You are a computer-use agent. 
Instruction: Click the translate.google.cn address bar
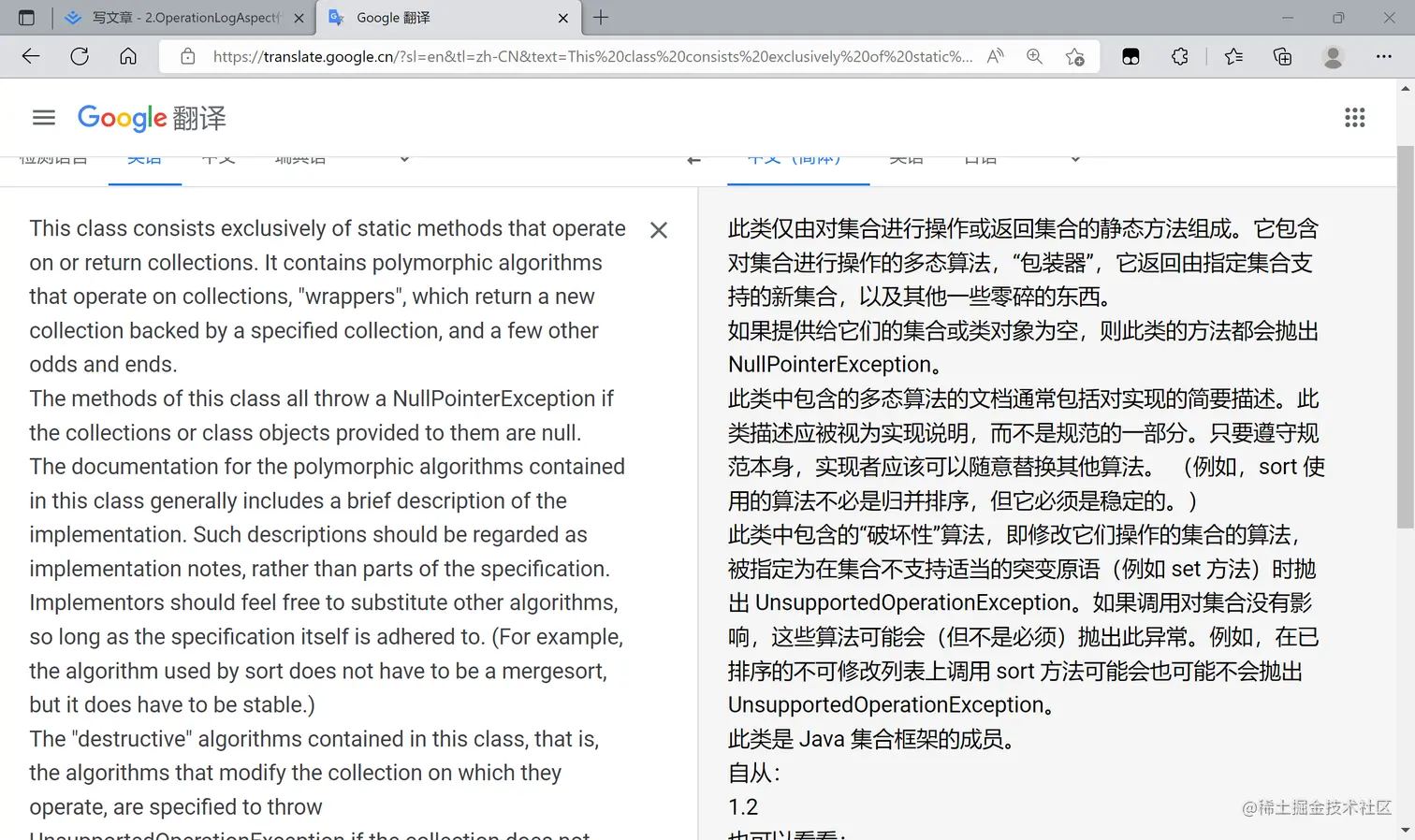pyautogui.click(x=592, y=56)
